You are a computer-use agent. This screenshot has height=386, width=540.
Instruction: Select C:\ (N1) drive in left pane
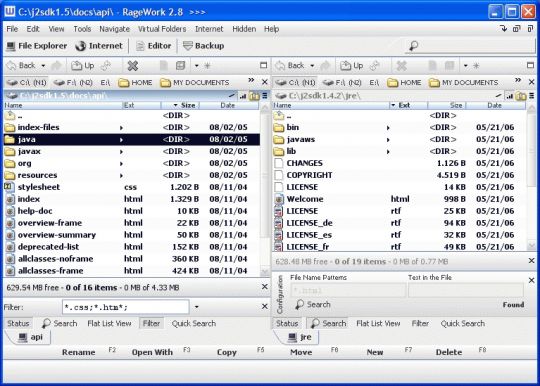coord(27,83)
